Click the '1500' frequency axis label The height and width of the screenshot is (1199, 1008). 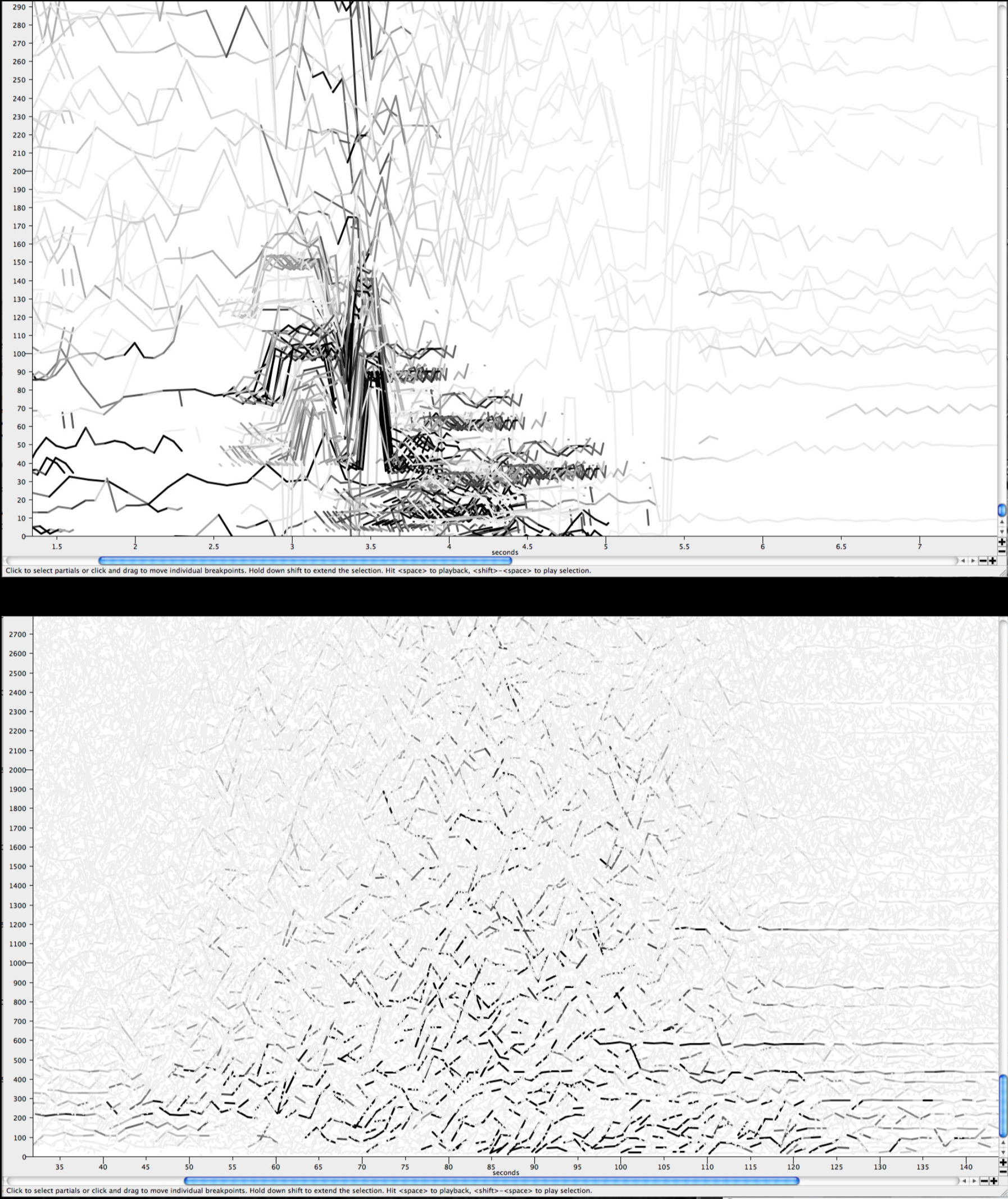(18, 866)
